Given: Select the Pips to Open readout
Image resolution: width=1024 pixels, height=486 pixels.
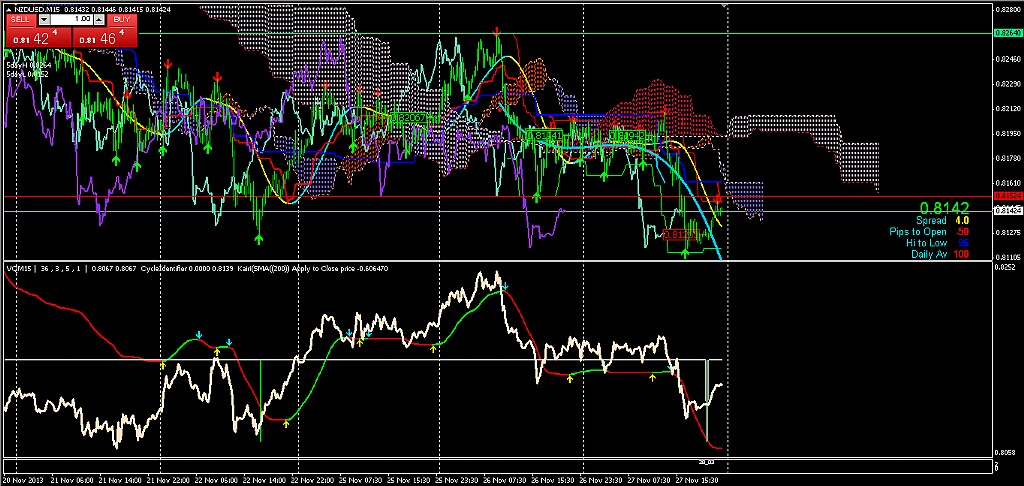Looking at the screenshot, I should [929, 232].
